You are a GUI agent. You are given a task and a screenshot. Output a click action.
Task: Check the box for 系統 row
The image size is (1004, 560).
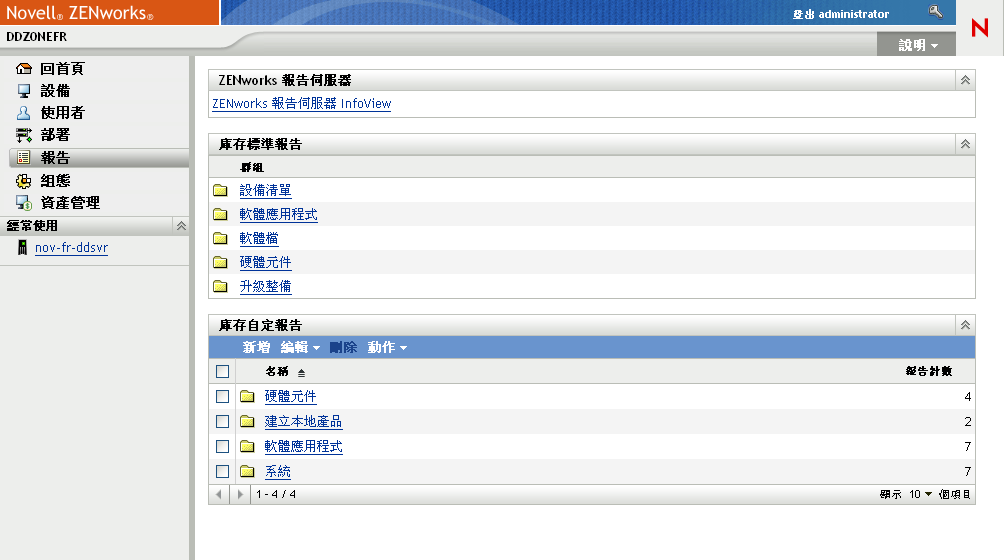coord(223,471)
